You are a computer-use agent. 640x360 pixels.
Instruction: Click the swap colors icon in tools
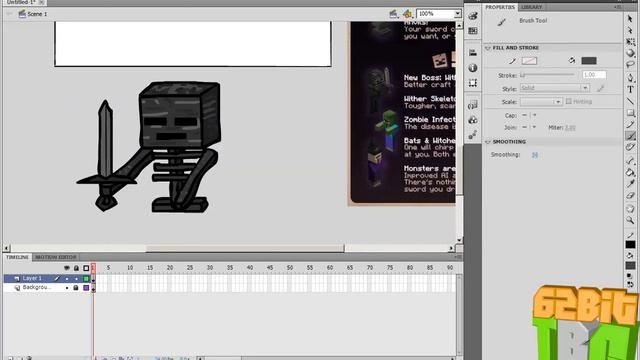[x=630, y=284]
